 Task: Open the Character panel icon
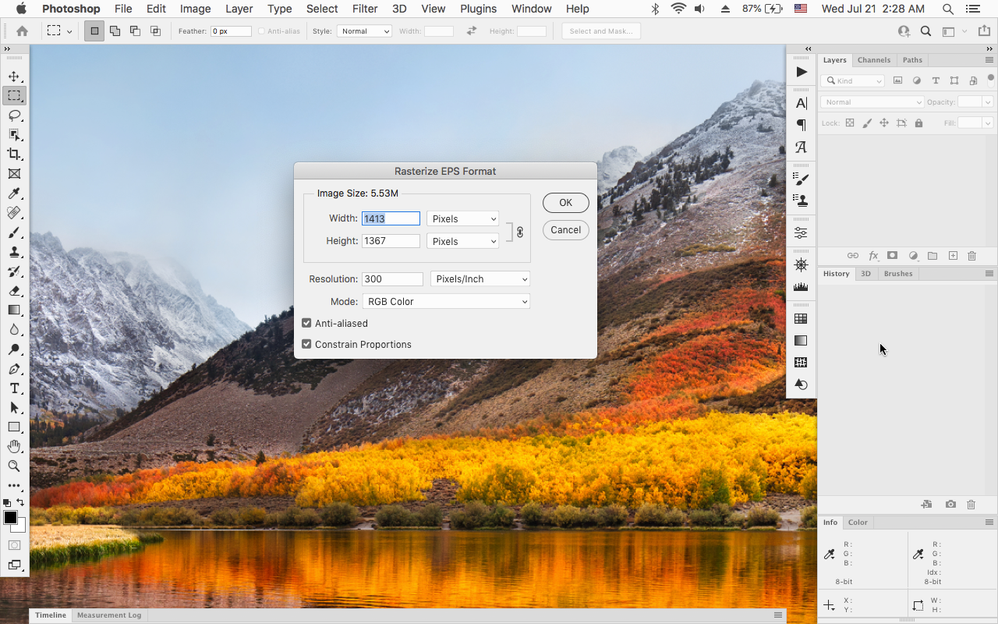801,103
